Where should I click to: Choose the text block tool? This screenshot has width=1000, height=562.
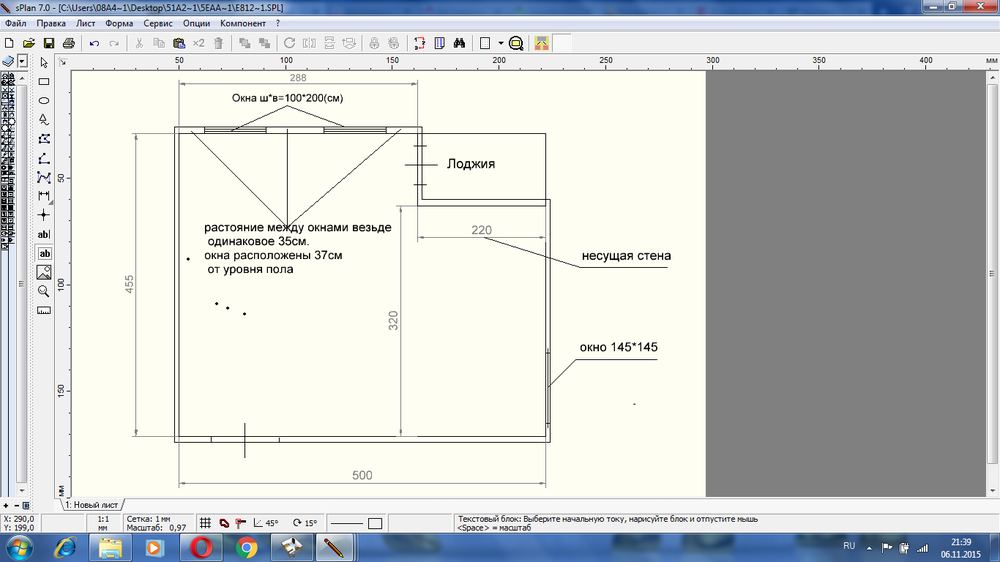pyautogui.click(x=44, y=254)
